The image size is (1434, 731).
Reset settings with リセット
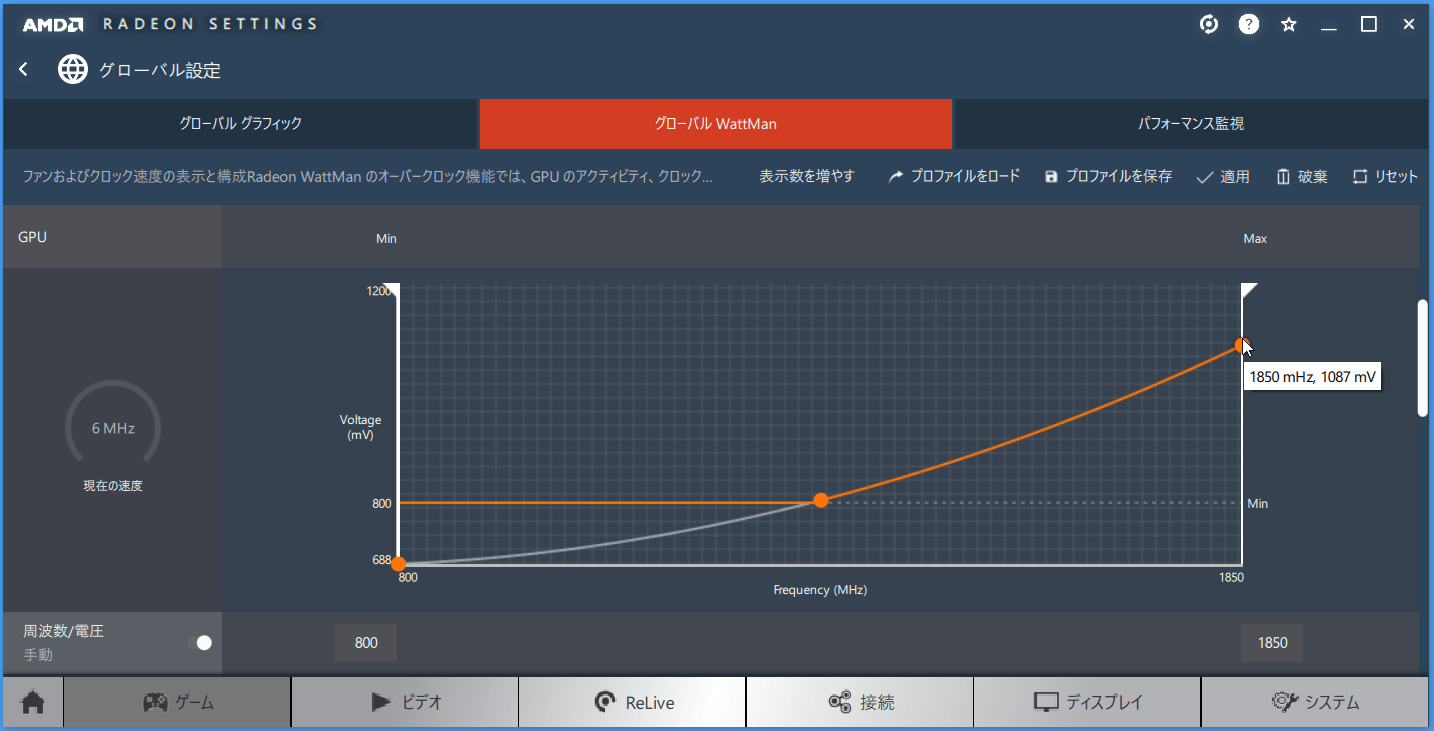[1385, 176]
